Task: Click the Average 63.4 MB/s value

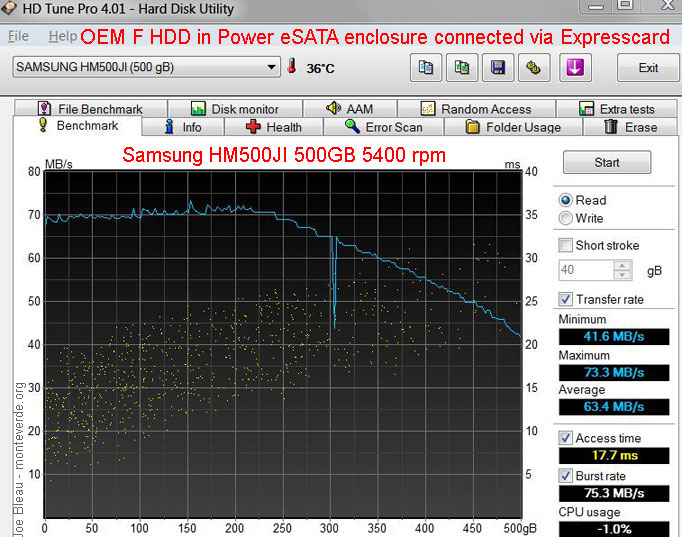Action: tap(614, 407)
